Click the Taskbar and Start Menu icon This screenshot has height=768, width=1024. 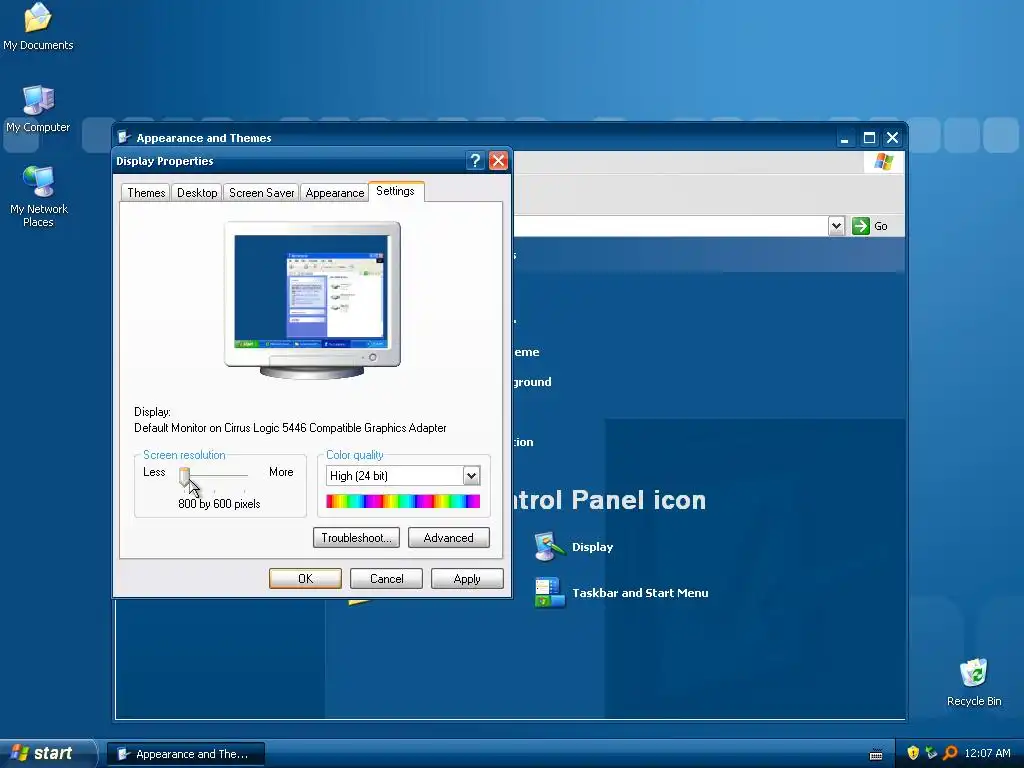click(x=549, y=592)
